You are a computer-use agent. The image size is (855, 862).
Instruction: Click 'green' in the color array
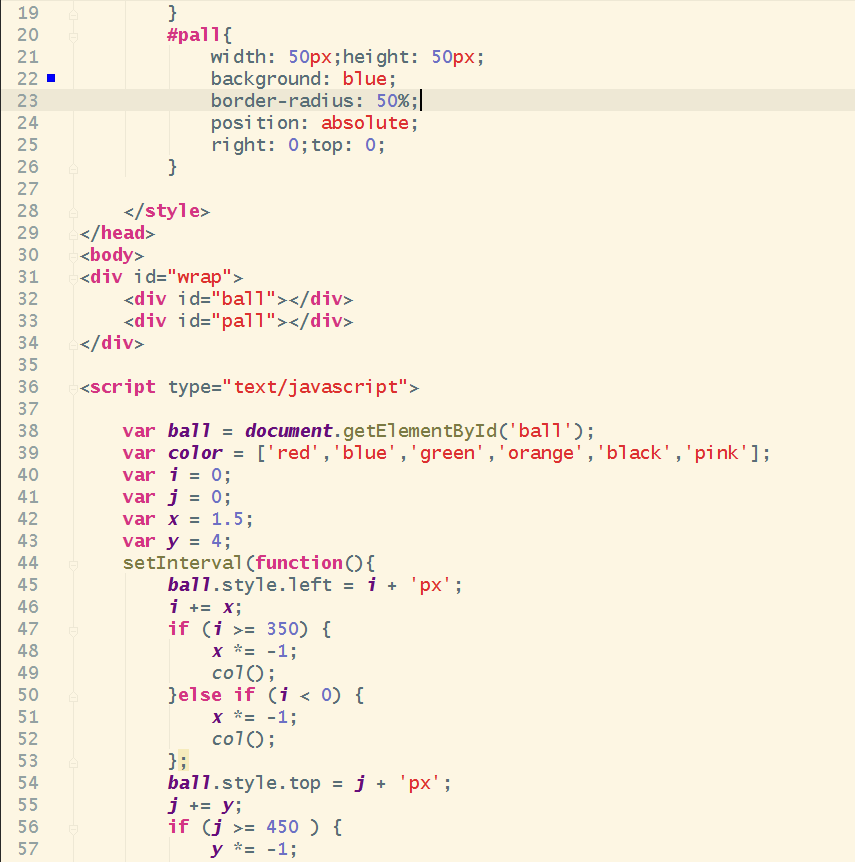tap(447, 453)
